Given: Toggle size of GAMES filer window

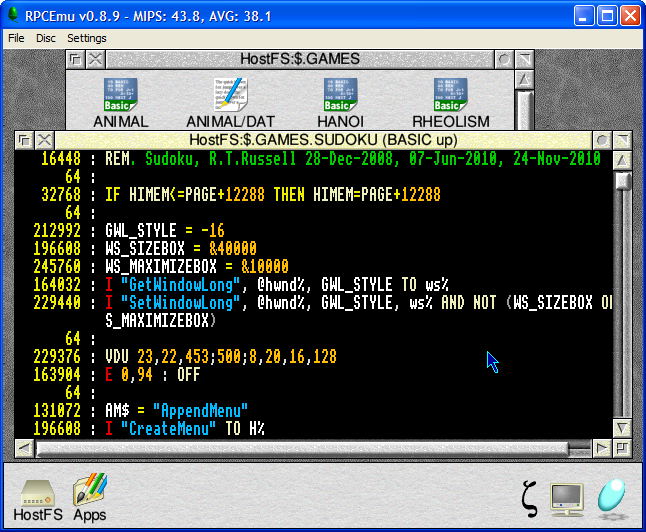Looking at the screenshot, I should [x=524, y=60].
